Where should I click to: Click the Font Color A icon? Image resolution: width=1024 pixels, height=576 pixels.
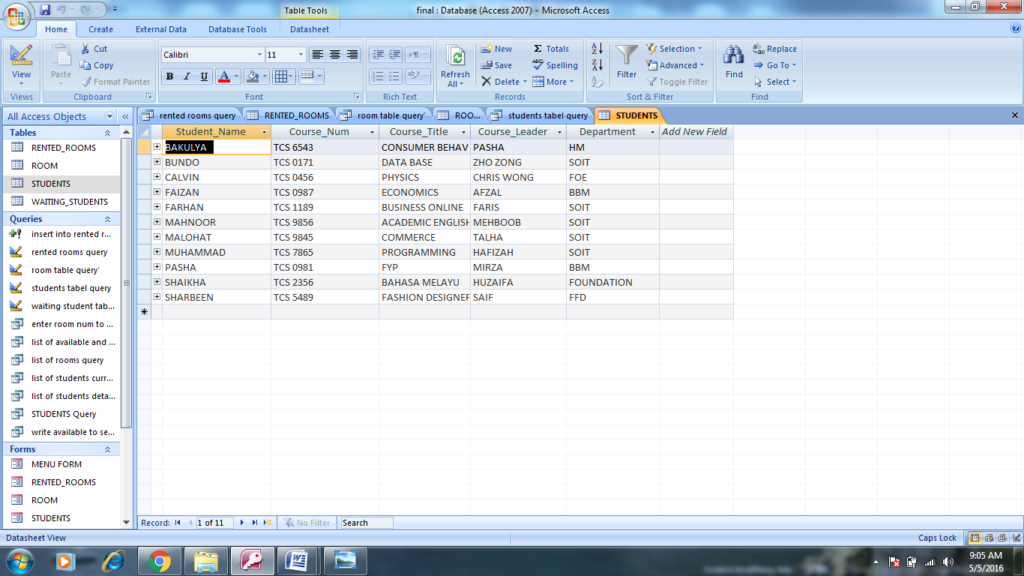pyautogui.click(x=224, y=76)
